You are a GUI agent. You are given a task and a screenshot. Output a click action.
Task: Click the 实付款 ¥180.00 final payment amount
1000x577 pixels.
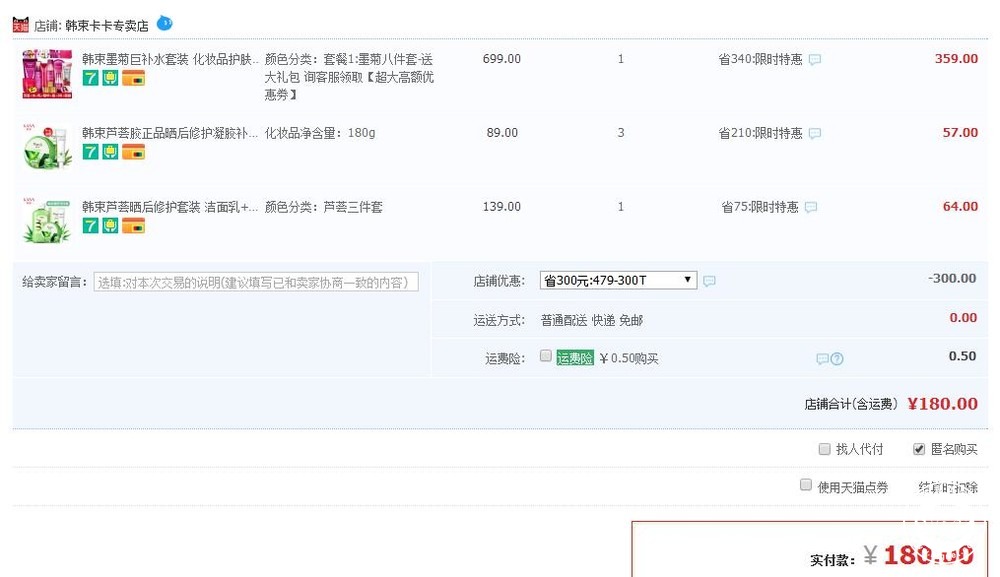point(918,555)
